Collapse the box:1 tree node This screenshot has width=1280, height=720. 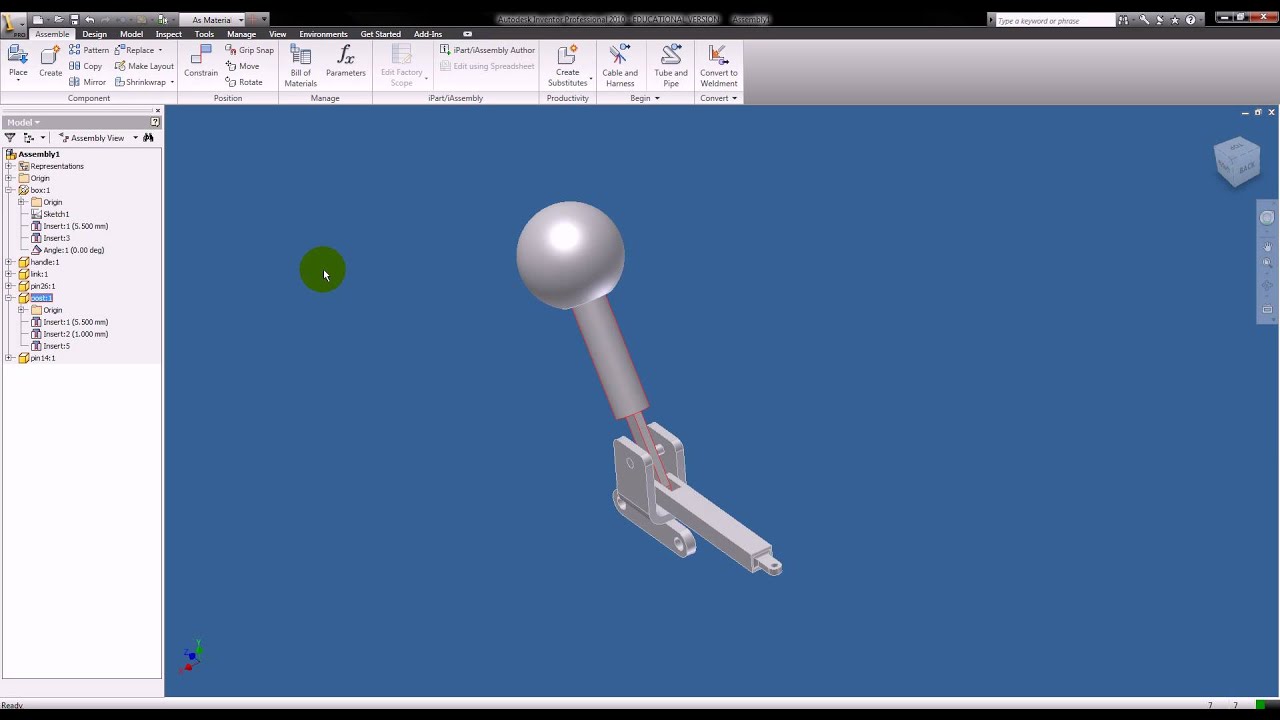pos(9,190)
